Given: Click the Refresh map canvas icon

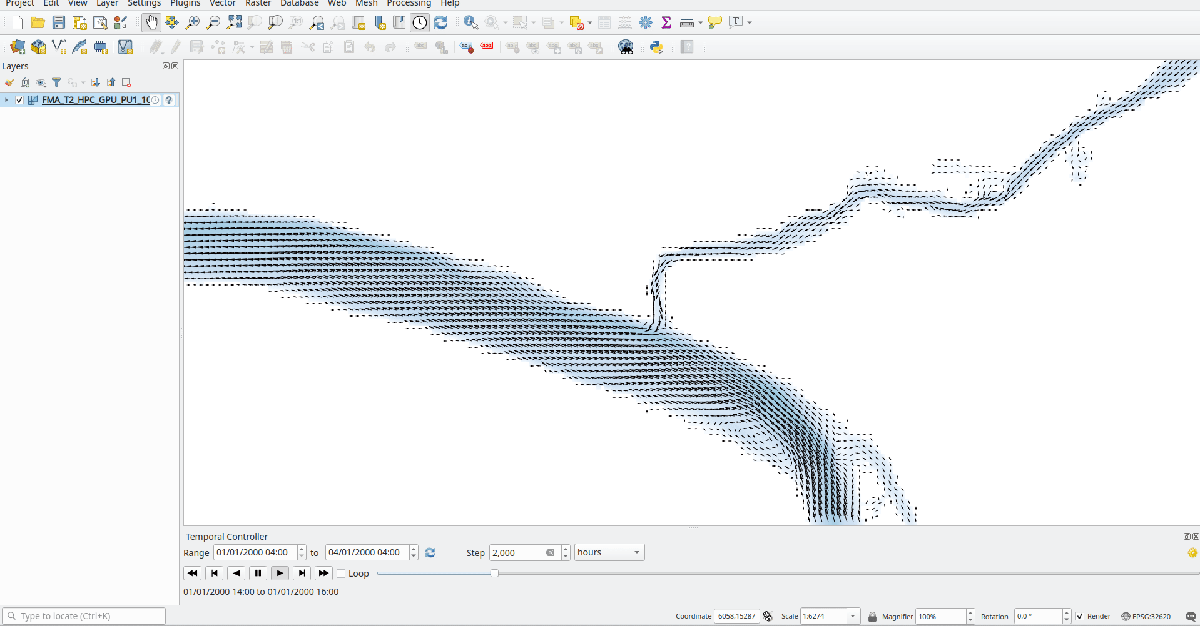Looking at the screenshot, I should coord(440,22).
